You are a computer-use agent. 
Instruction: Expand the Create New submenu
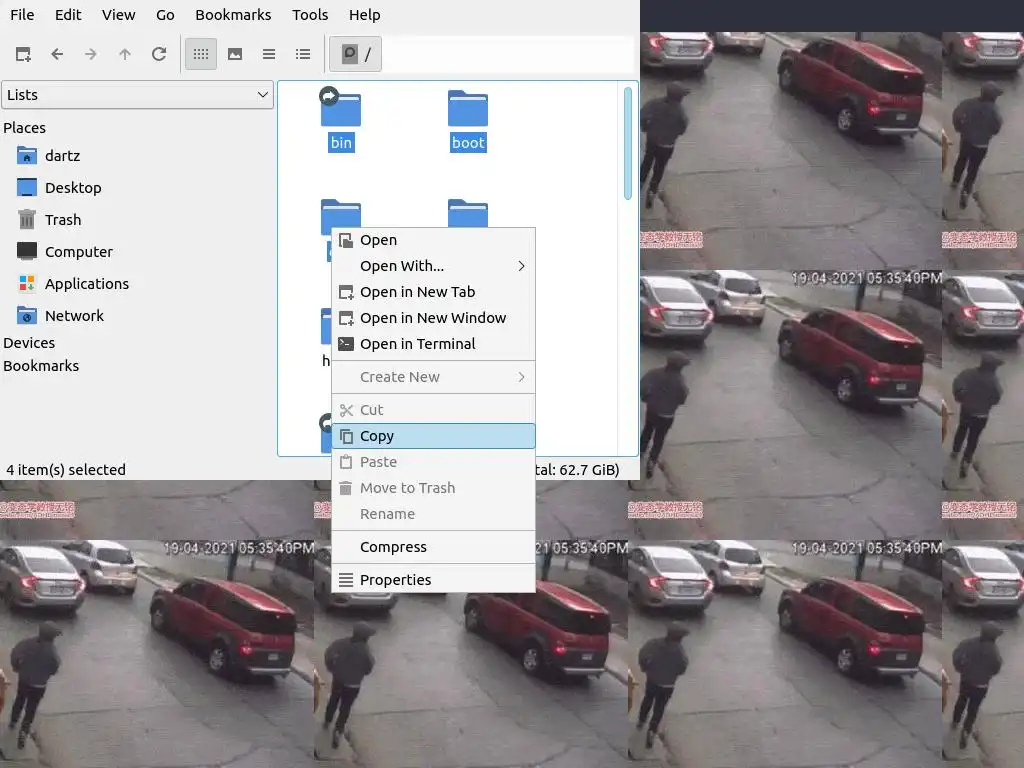[434, 377]
